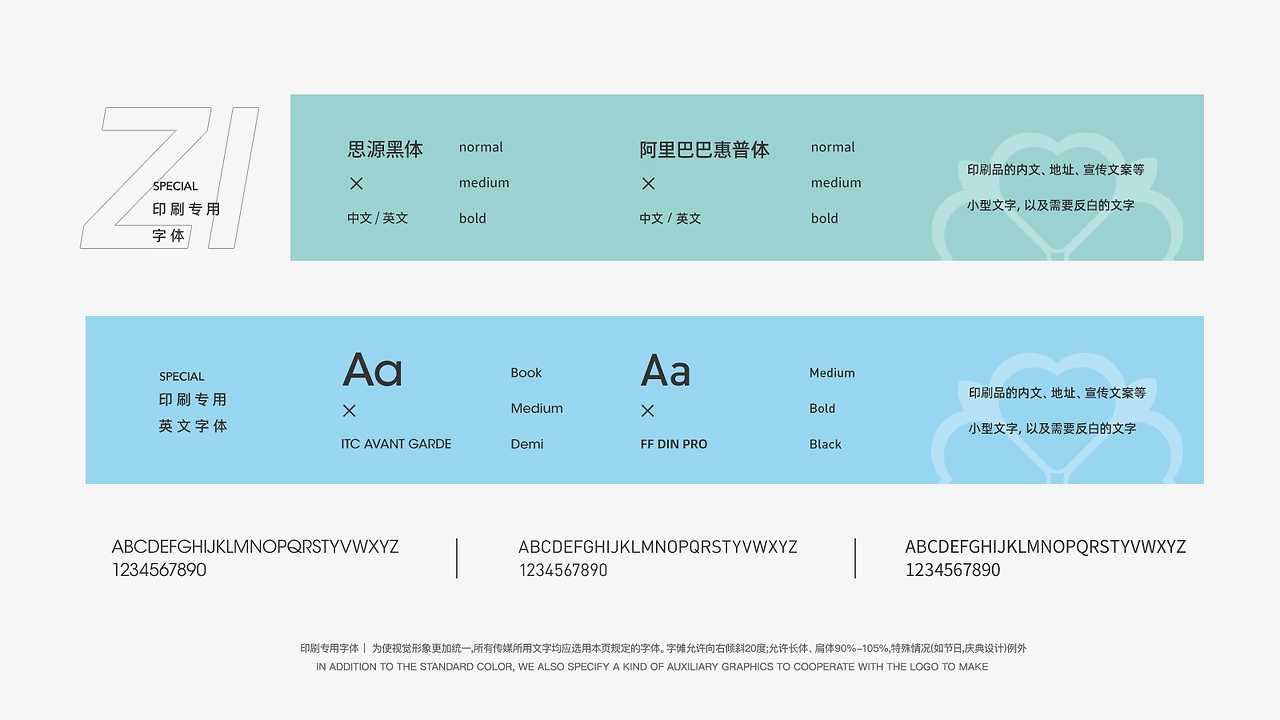Click the × above FF DIN PRO
The height and width of the screenshot is (720, 1280).
(x=647, y=410)
